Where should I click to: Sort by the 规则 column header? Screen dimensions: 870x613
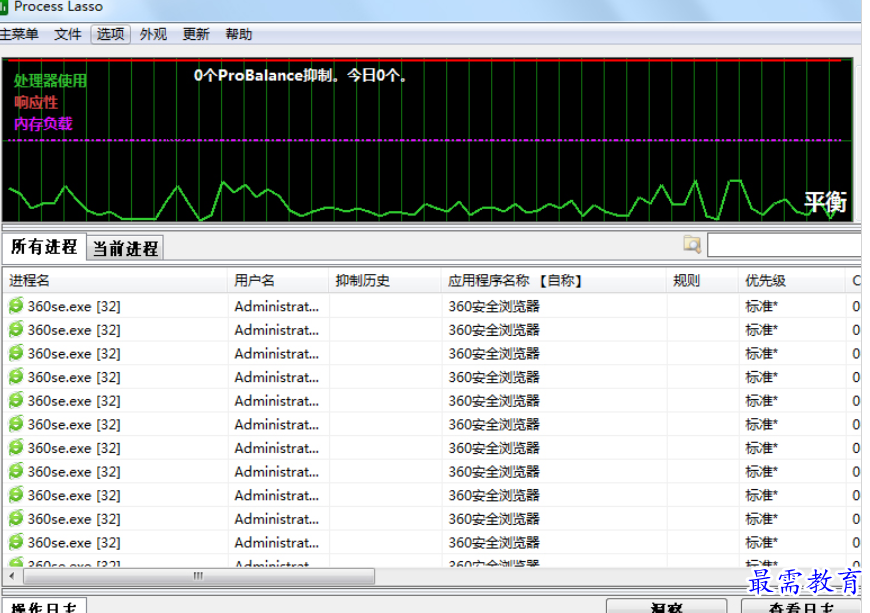[702, 281]
